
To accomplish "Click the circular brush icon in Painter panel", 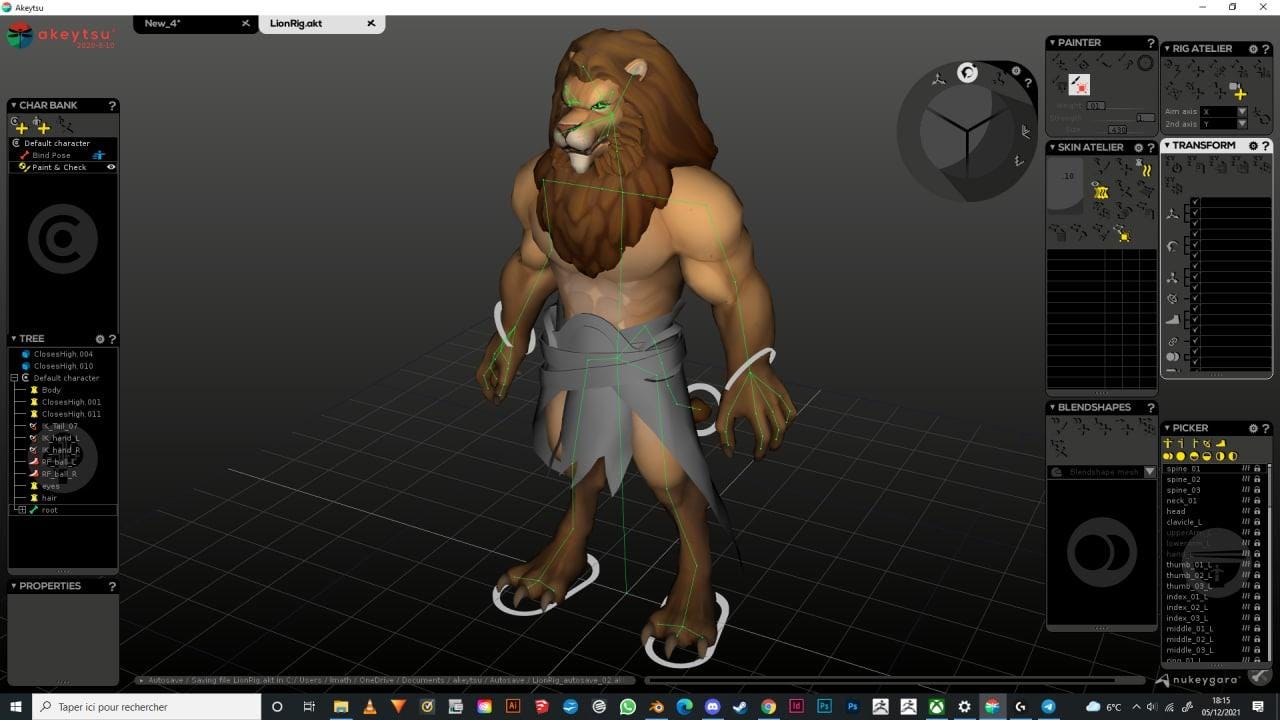I will tap(1145, 62).
